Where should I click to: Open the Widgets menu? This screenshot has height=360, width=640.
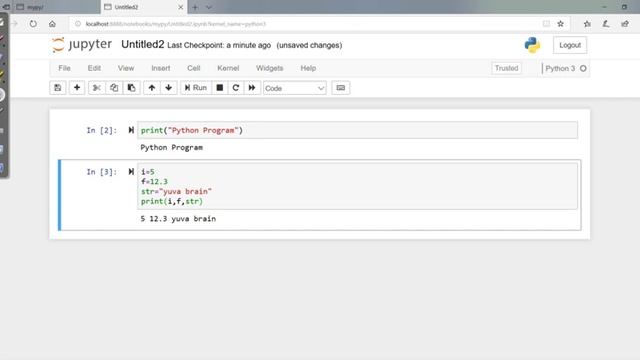click(x=269, y=68)
